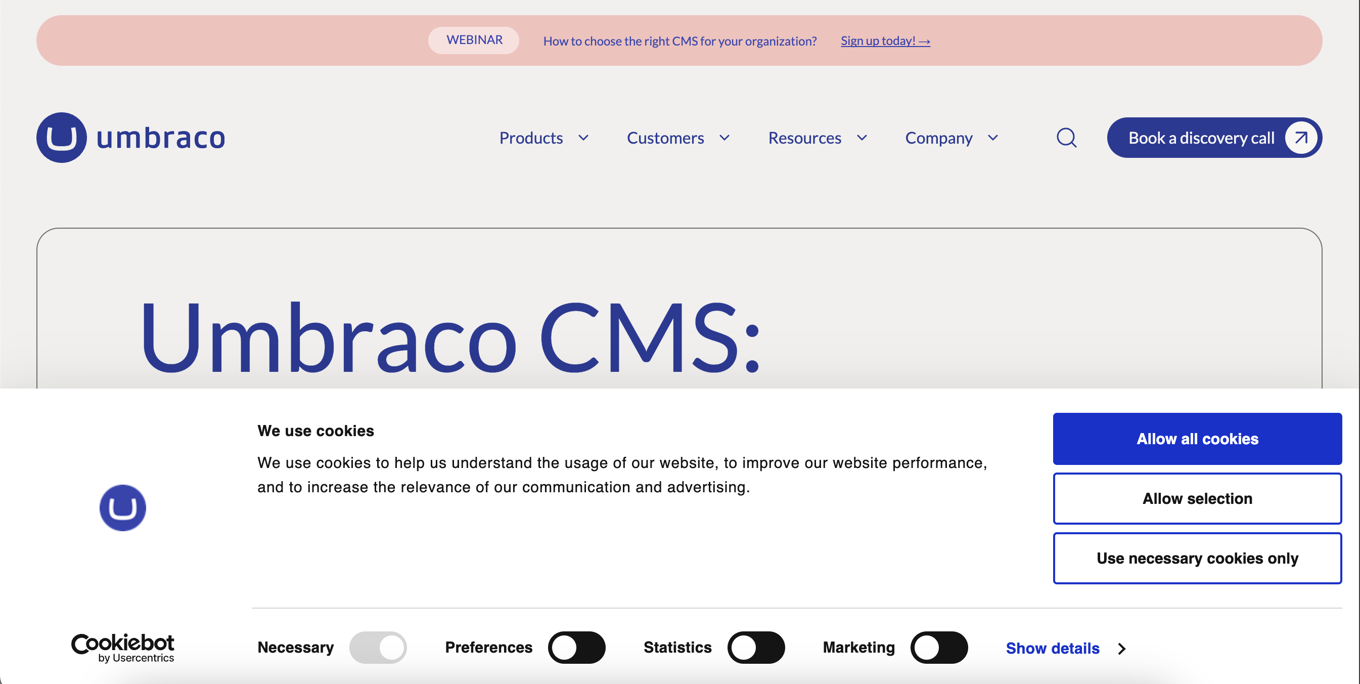The height and width of the screenshot is (684, 1360).
Task: Enable the Preferences cookies toggle
Action: click(577, 648)
